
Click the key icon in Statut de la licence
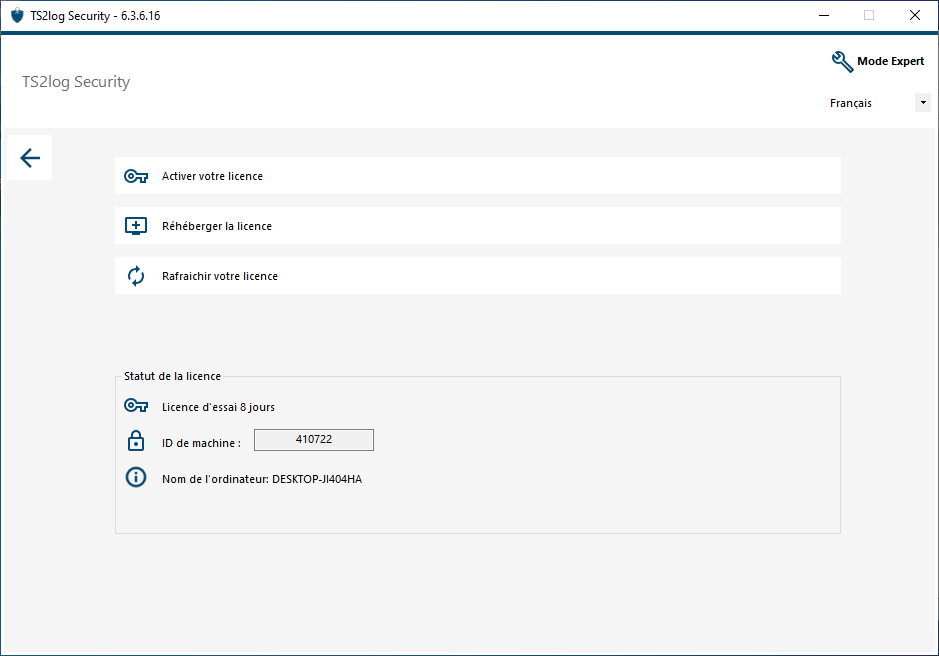tap(136, 406)
